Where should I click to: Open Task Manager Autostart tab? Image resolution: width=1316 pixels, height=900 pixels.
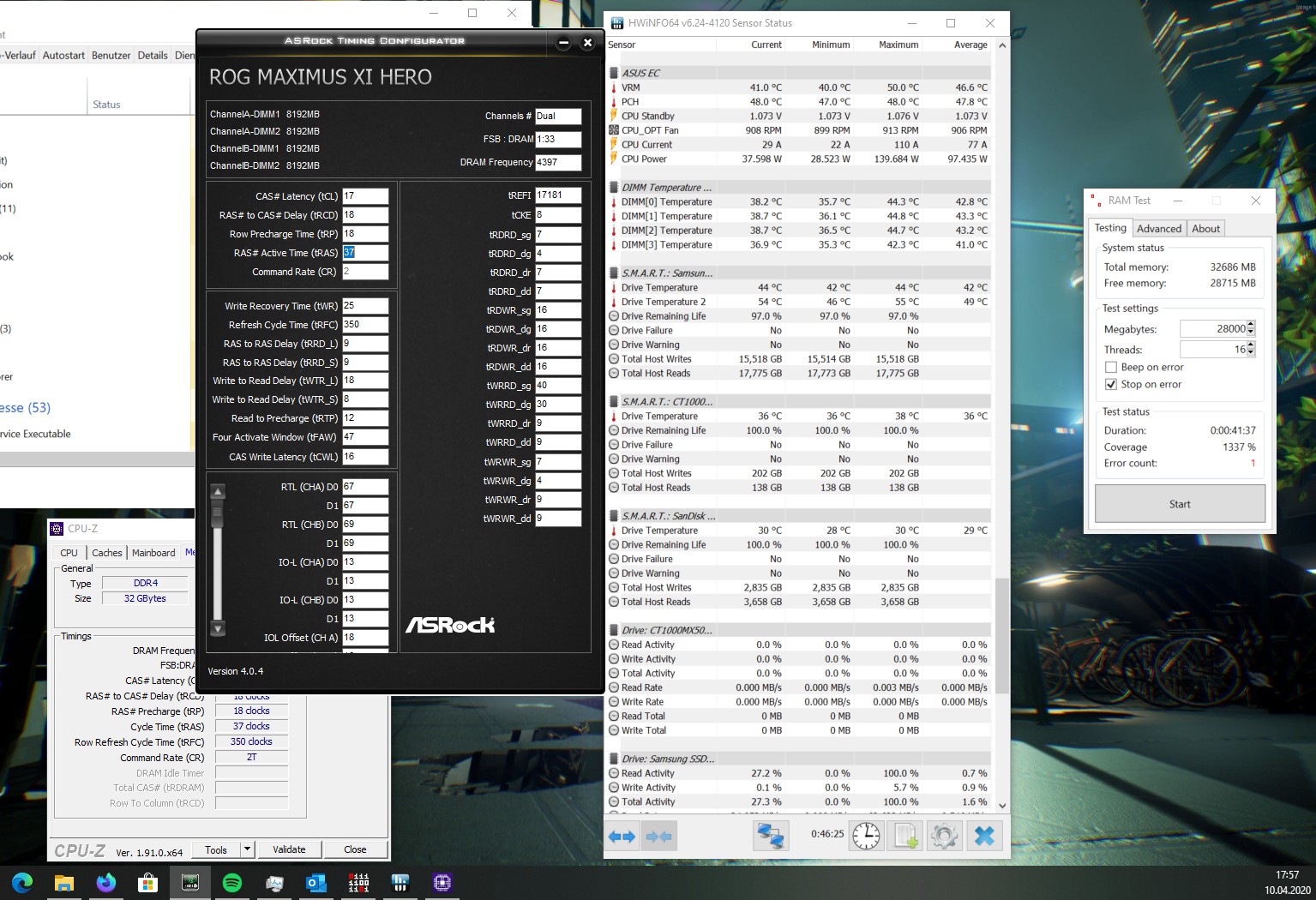tap(63, 56)
